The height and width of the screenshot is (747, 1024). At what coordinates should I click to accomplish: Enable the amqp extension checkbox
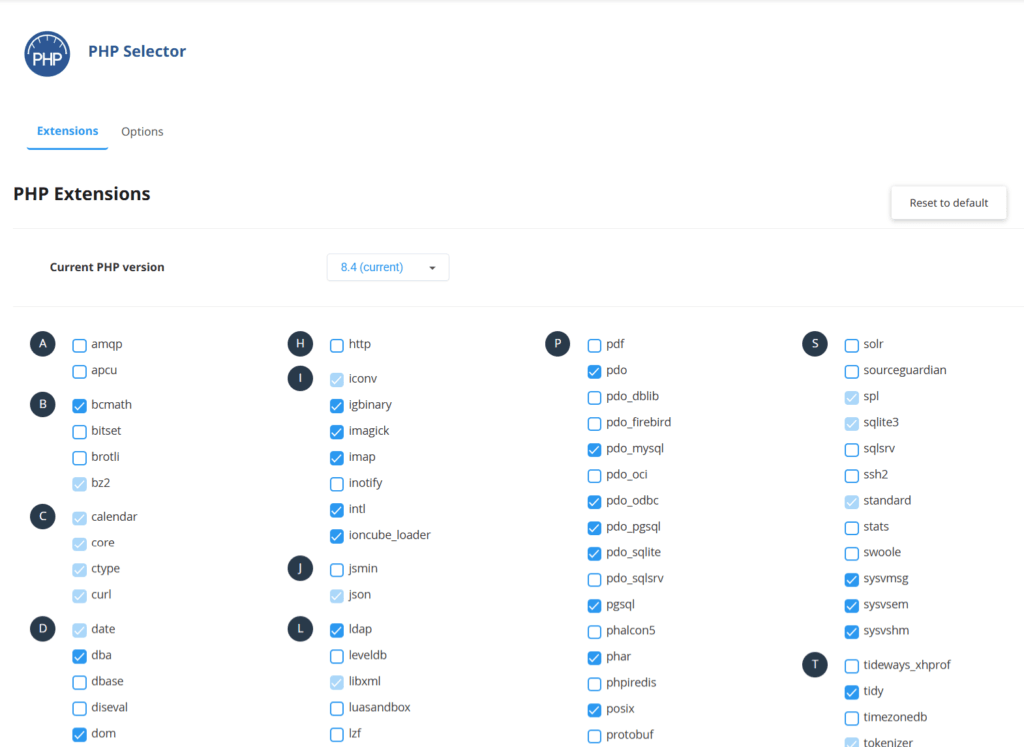pos(79,344)
